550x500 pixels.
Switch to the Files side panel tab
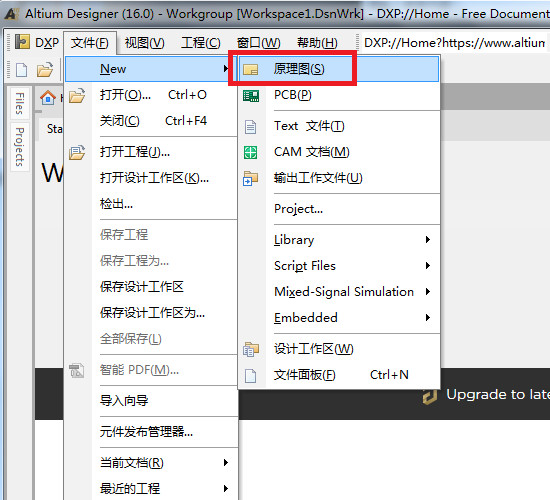[20, 104]
